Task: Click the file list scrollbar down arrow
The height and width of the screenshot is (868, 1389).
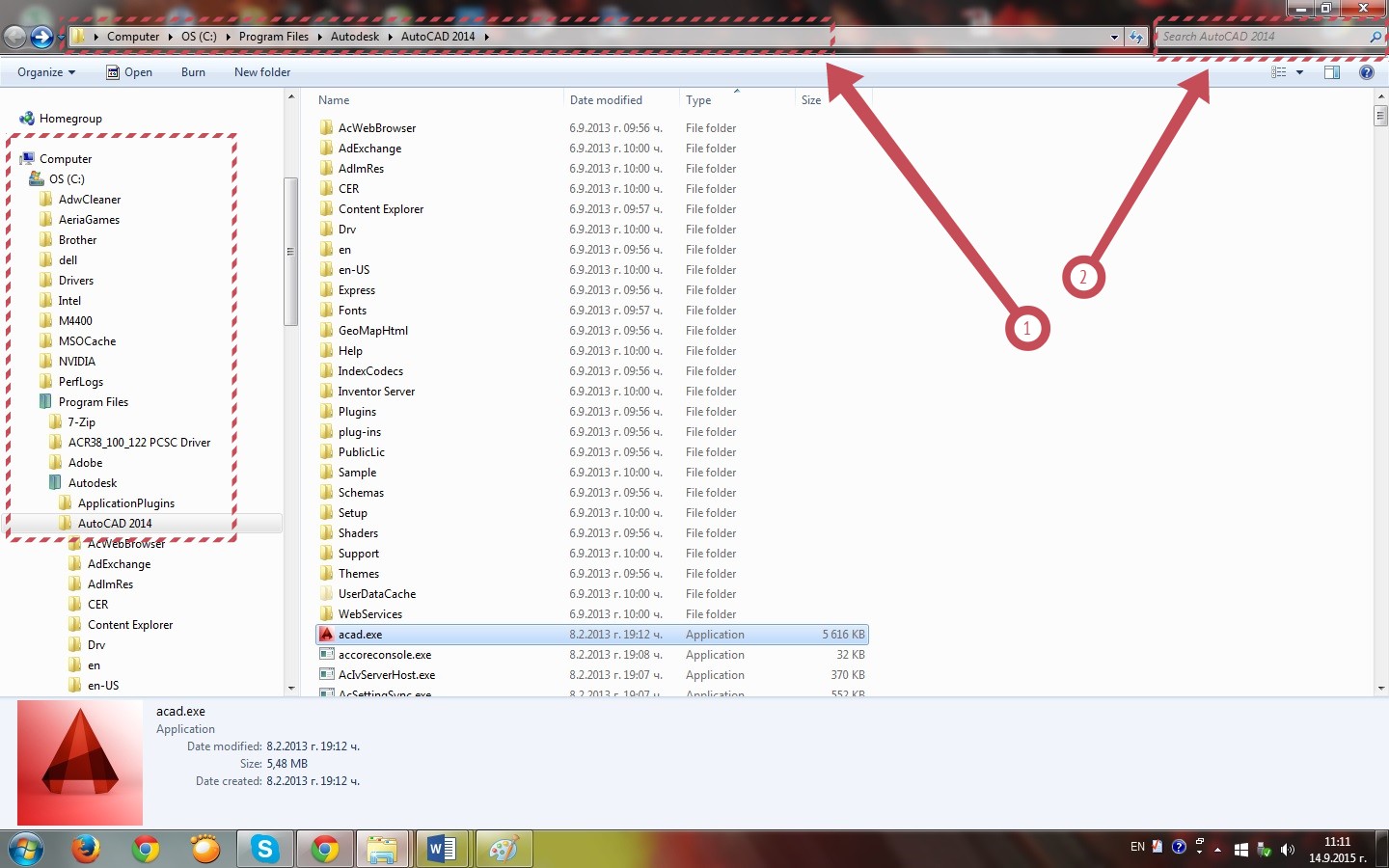Action: click(1381, 688)
